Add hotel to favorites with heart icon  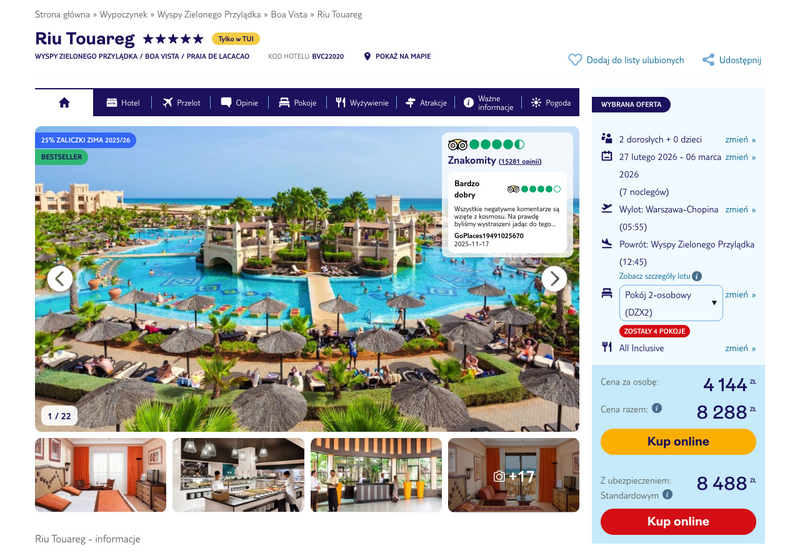pyautogui.click(x=575, y=60)
